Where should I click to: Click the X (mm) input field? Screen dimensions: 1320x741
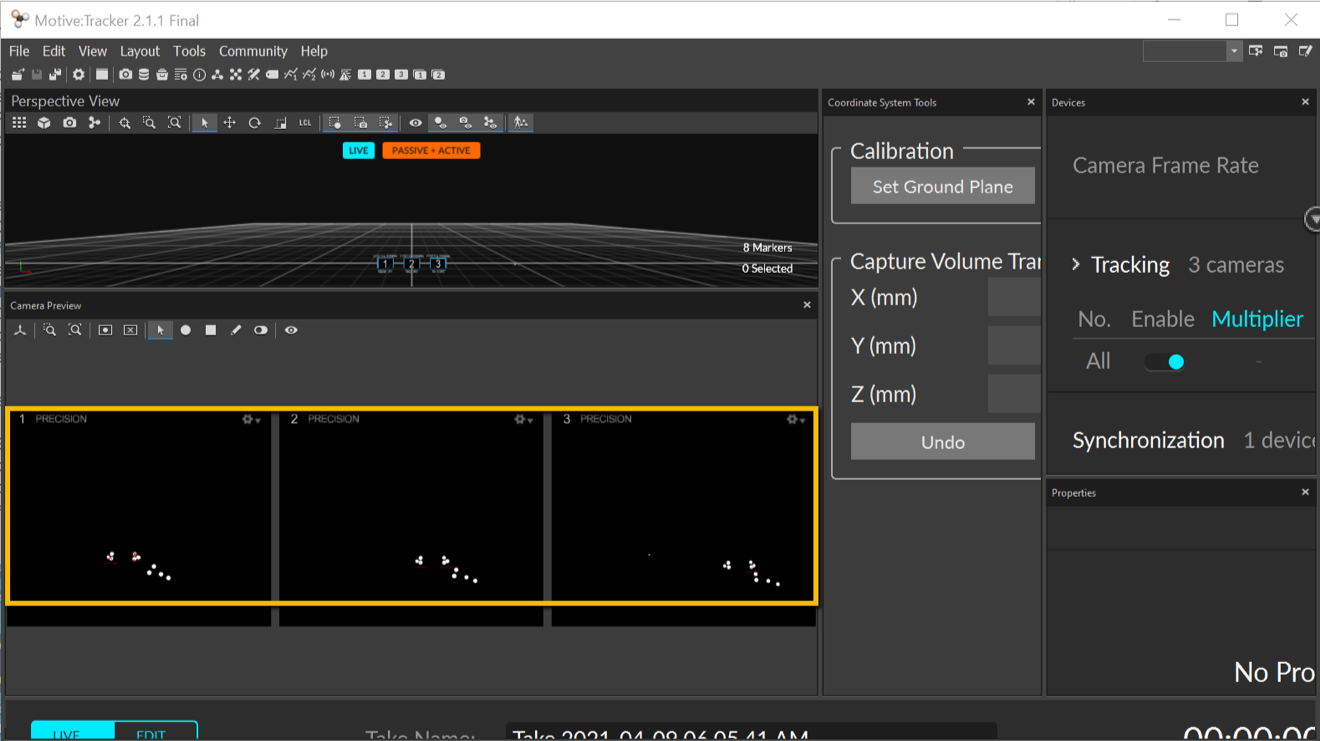[x=1013, y=297]
